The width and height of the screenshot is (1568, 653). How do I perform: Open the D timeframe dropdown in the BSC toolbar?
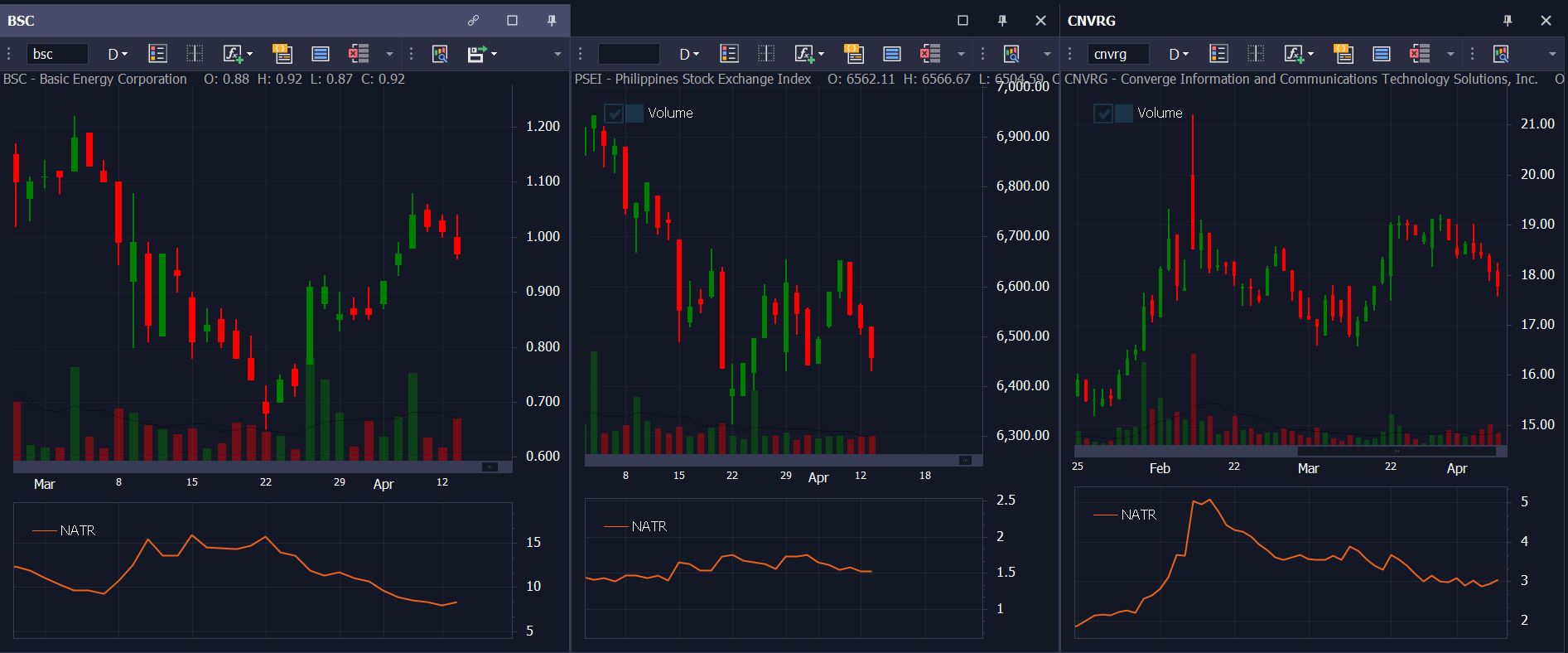pyautogui.click(x=118, y=54)
